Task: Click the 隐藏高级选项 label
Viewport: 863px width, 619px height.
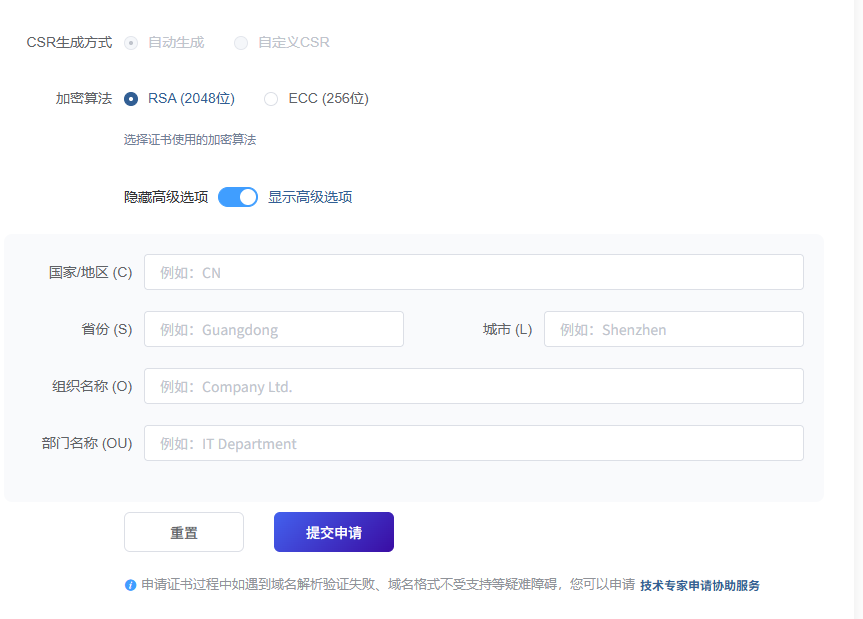Action: click(166, 197)
